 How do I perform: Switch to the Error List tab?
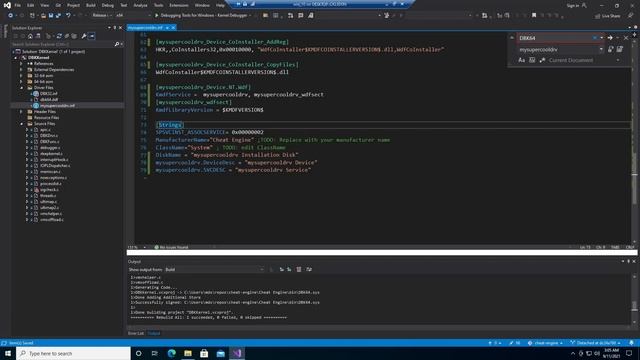click(x=136, y=333)
